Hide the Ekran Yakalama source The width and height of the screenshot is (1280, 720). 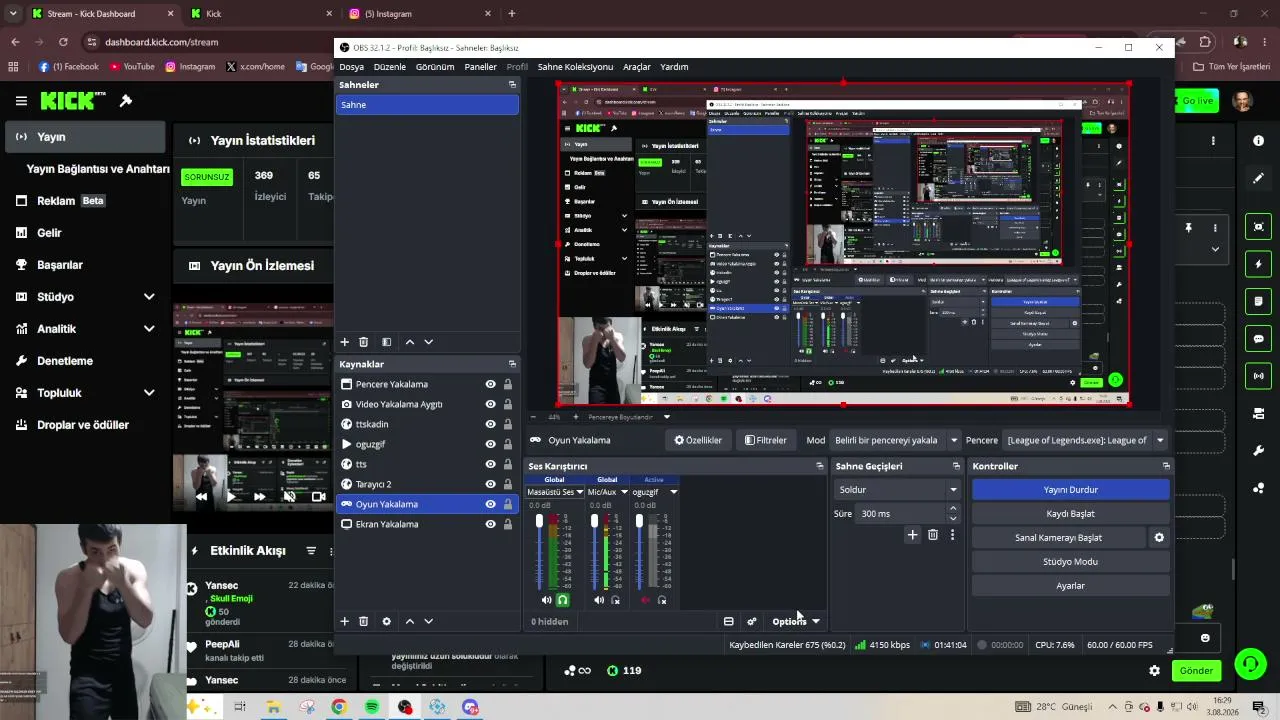[490, 524]
